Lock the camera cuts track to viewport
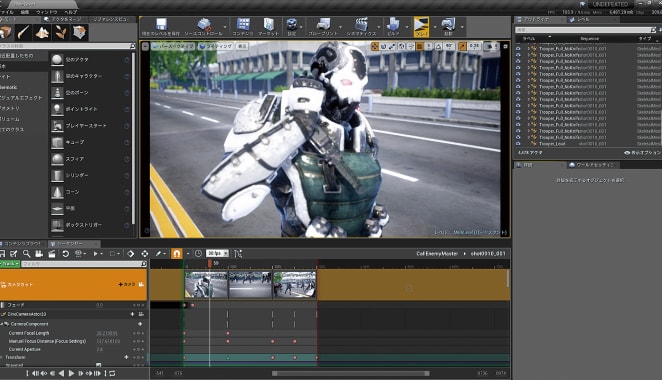Image resolution: width=662 pixels, height=380 pixels. click(x=141, y=285)
